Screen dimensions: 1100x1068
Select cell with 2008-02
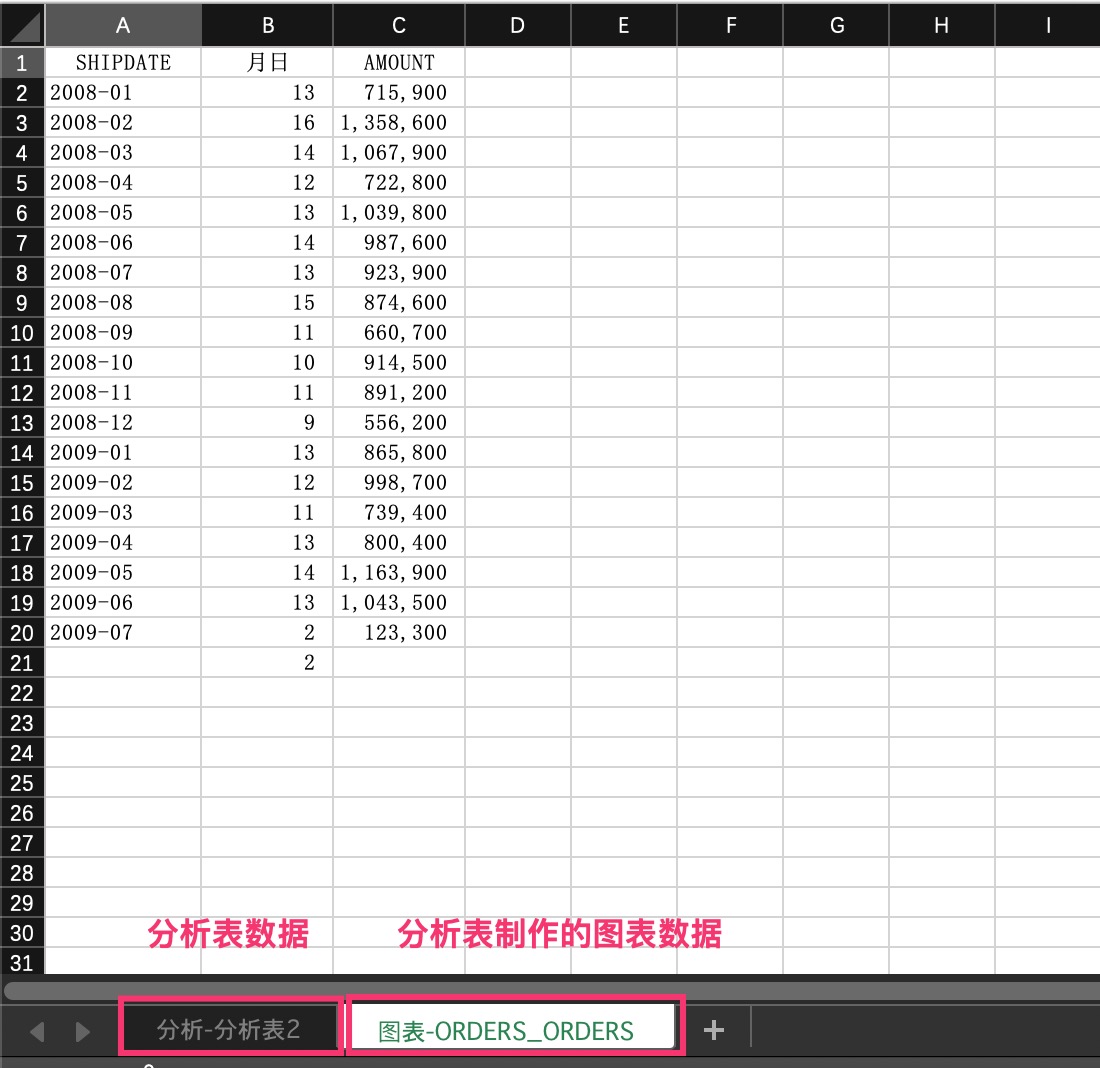click(123, 122)
